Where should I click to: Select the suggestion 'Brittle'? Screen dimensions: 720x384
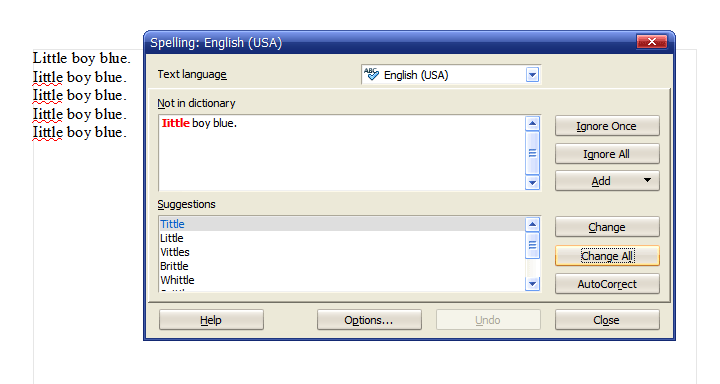[342, 266]
